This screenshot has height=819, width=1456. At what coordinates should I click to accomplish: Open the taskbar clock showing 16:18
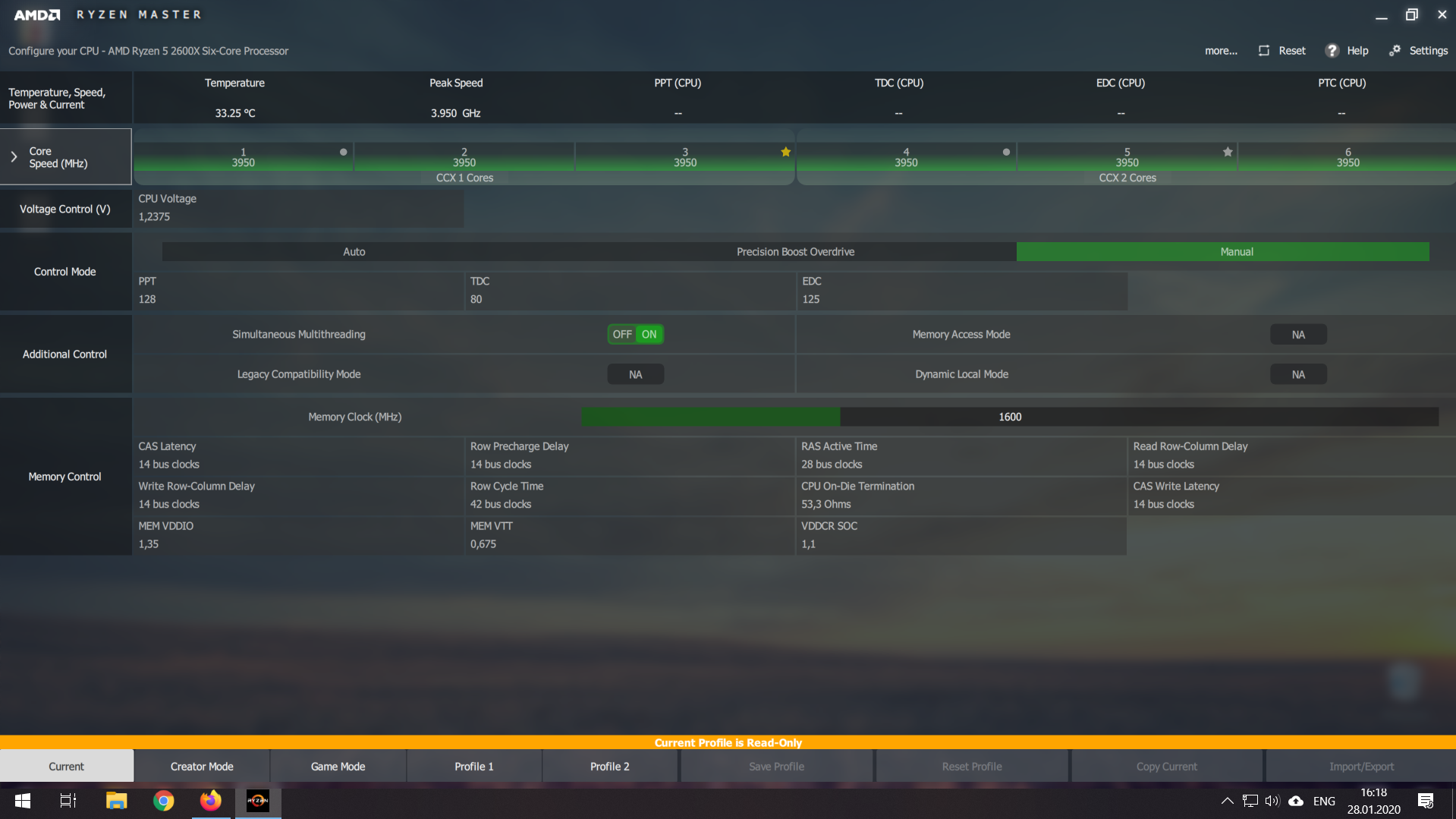click(1373, 801)
